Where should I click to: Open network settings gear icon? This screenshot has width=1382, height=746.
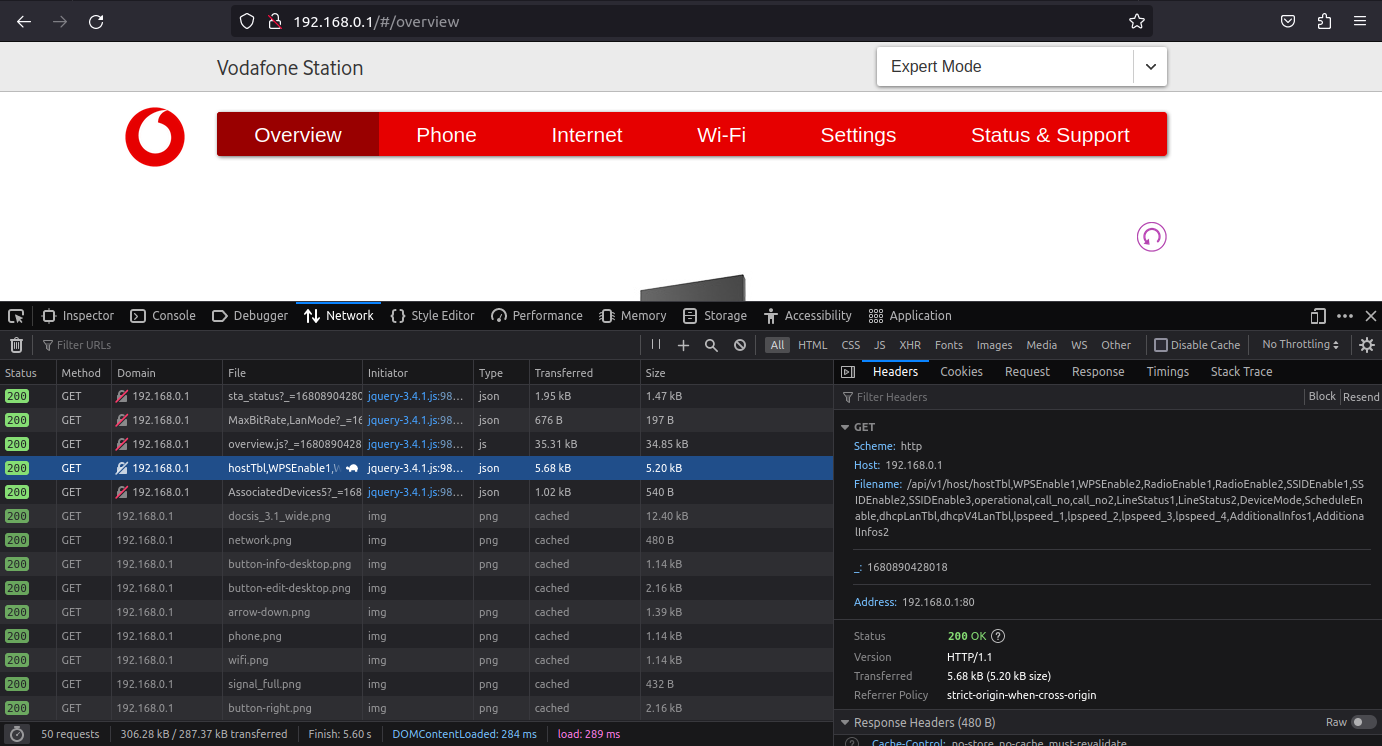[1367, 345]
